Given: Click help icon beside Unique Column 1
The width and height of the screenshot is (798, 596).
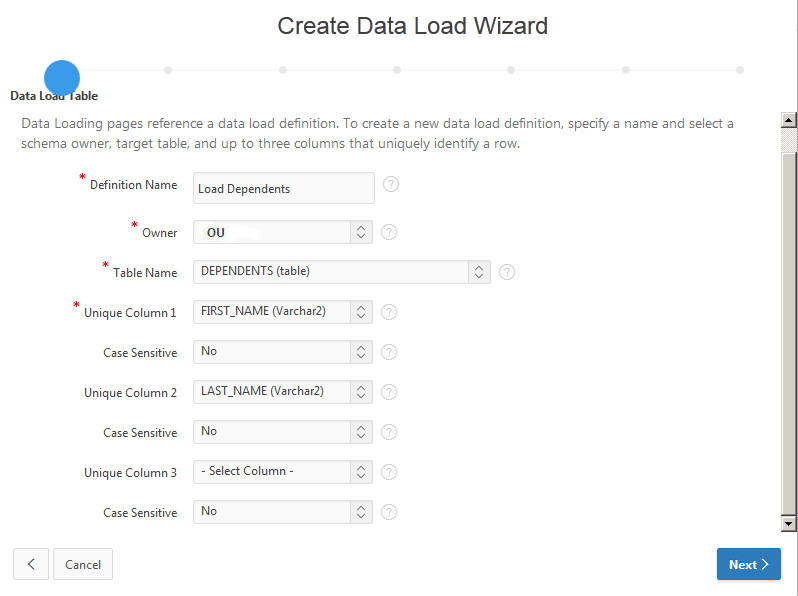Looking at the screenshot, I should [389, 312].
